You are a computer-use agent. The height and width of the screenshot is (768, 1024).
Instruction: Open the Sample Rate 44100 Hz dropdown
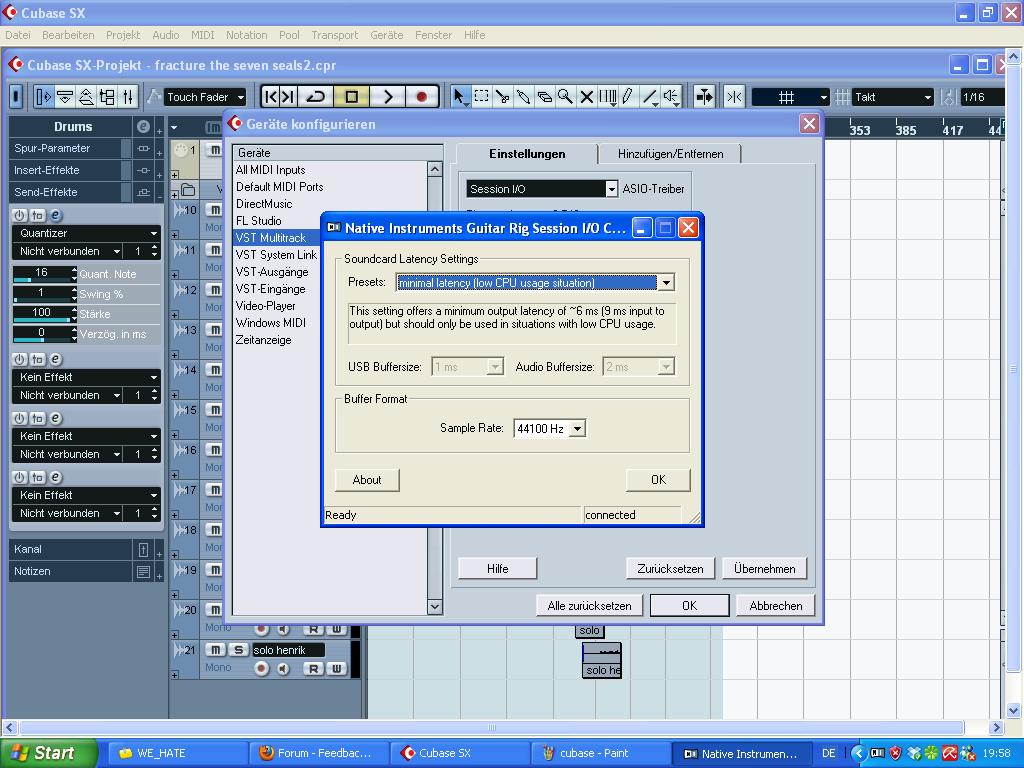[x=577, y=429]
